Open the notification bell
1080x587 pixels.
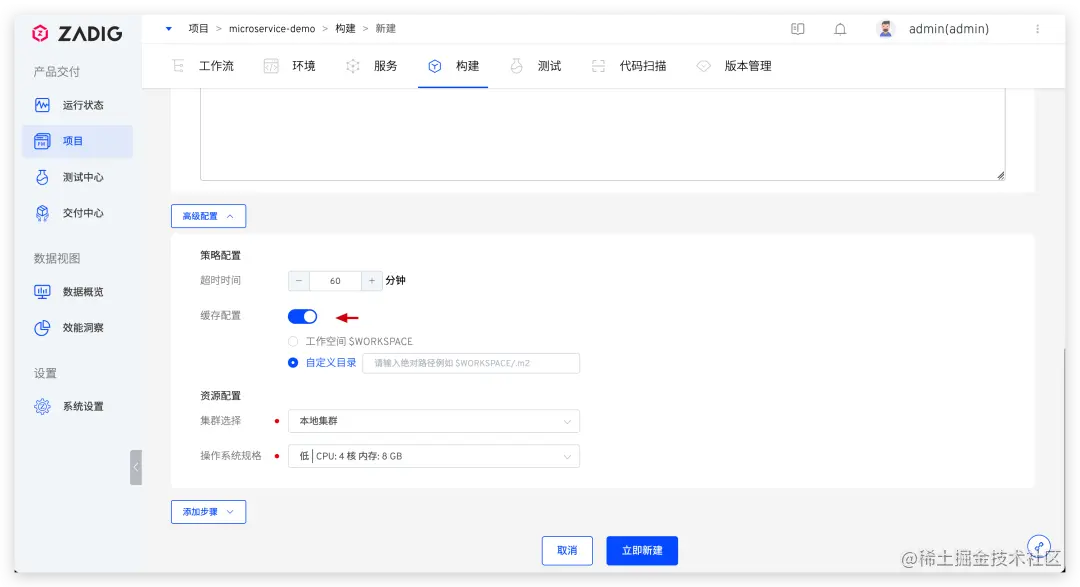840,29
